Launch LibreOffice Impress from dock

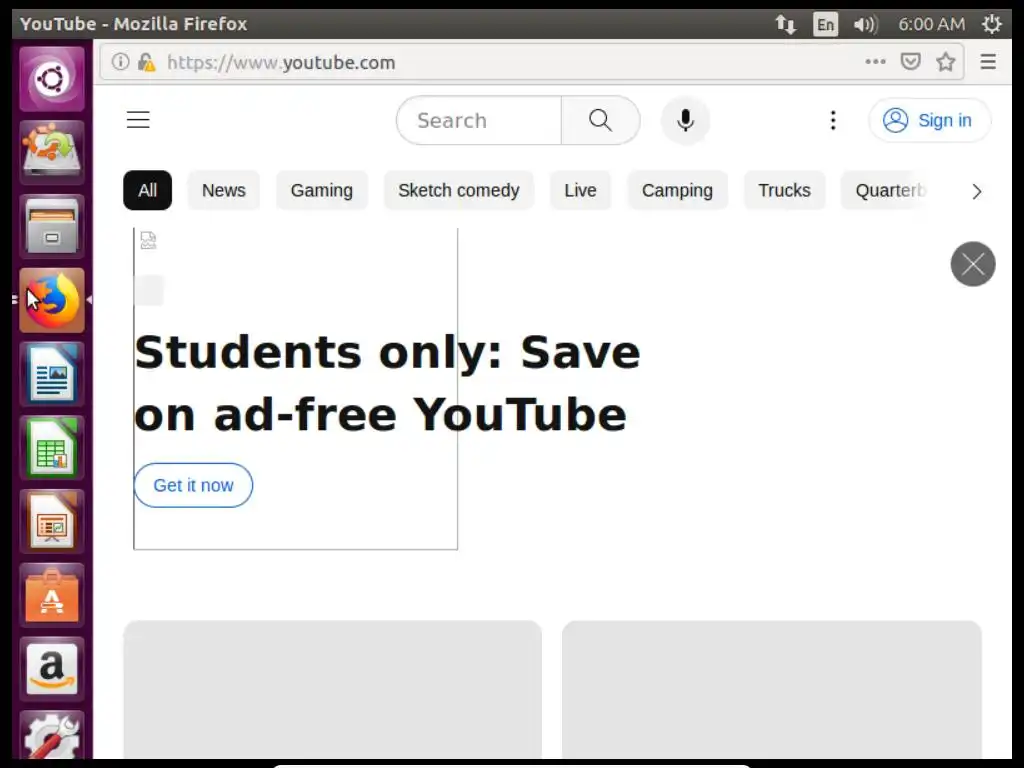[52, 521]
